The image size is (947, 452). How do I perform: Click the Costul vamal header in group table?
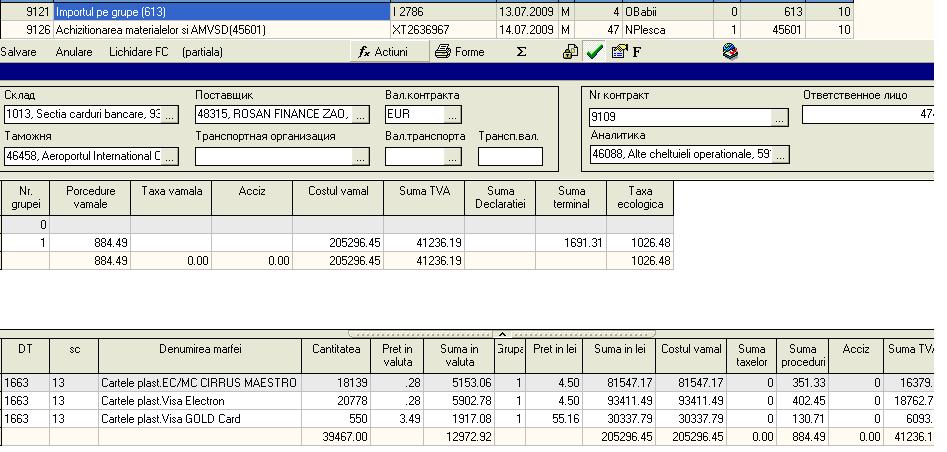[338, 198]
